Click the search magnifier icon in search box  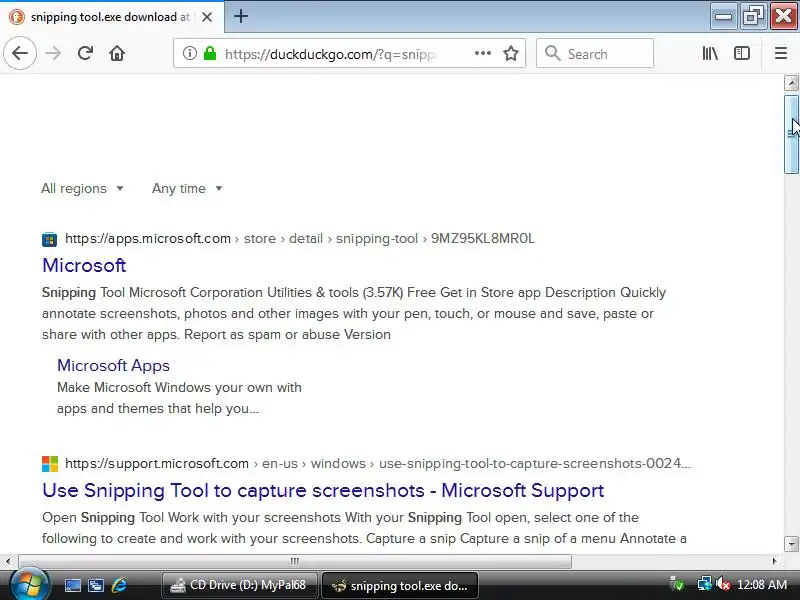553,53
